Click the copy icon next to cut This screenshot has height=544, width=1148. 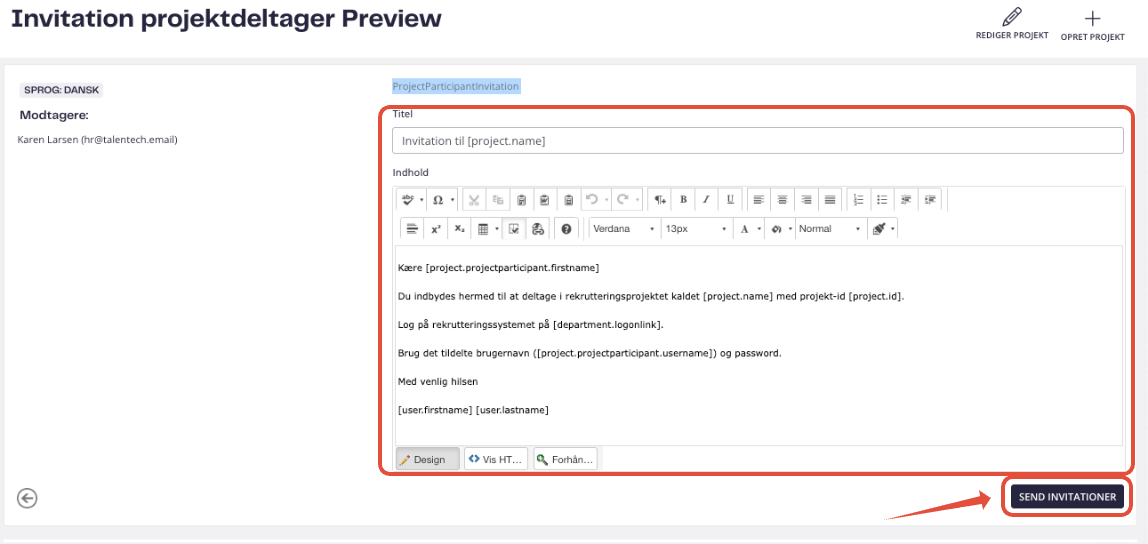(x=497, y=199)
